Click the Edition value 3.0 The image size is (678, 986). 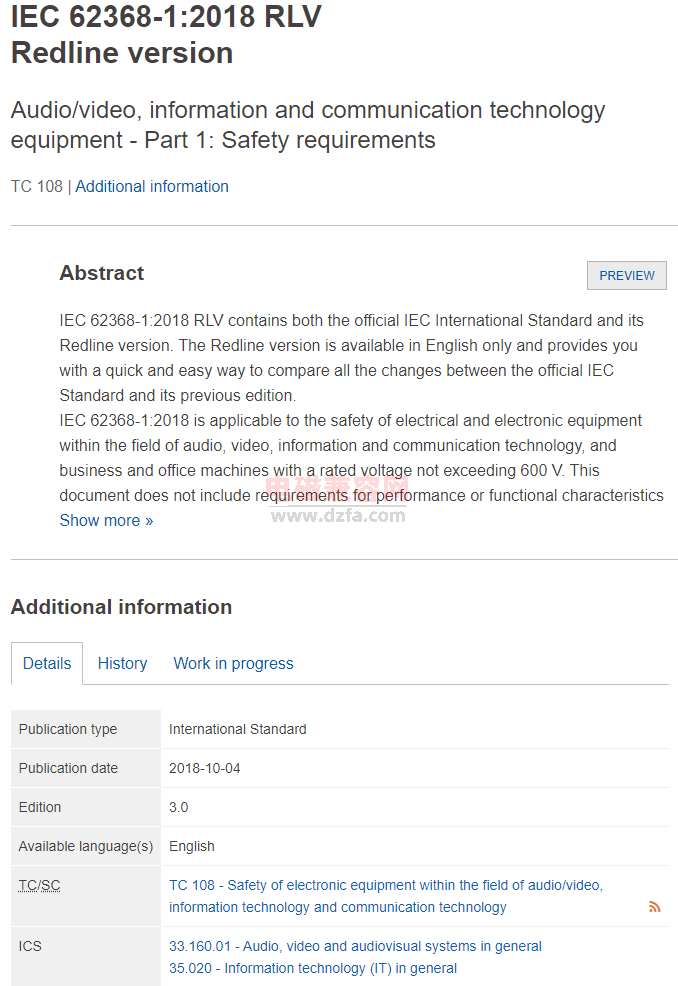point(179,807)
